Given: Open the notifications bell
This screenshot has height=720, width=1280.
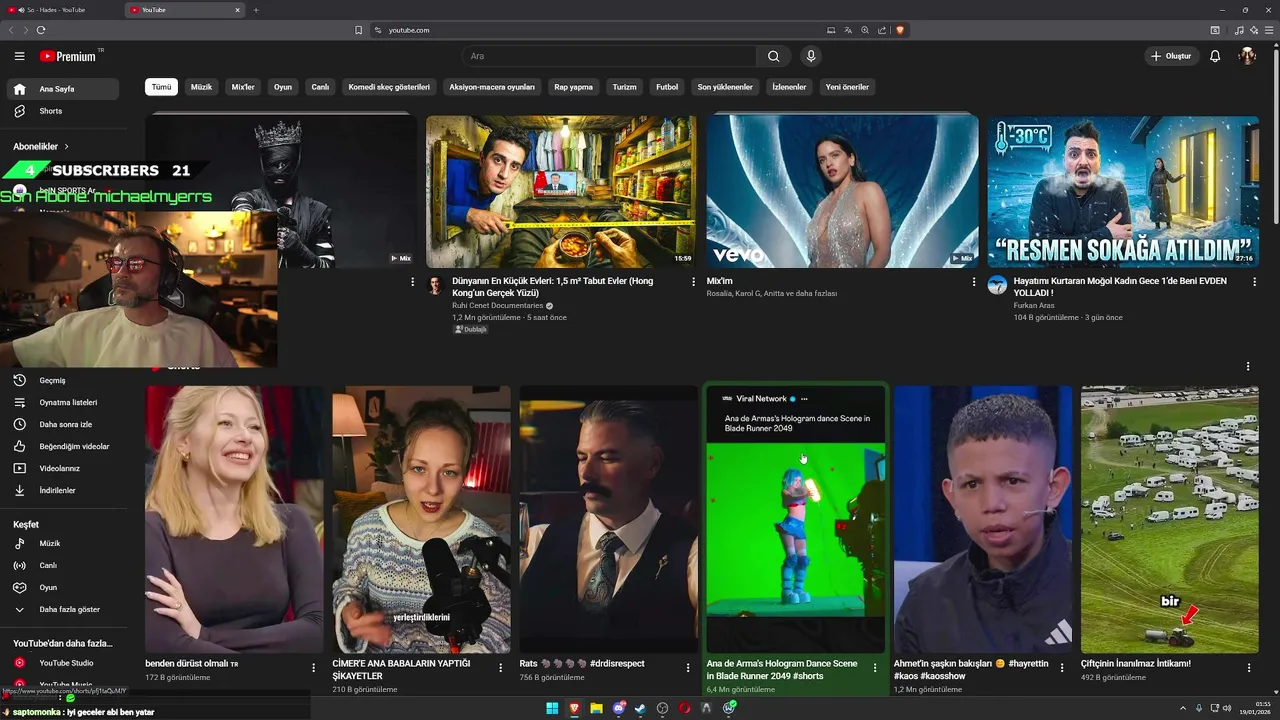Looking at the screenshot, I should [1215, 56].
